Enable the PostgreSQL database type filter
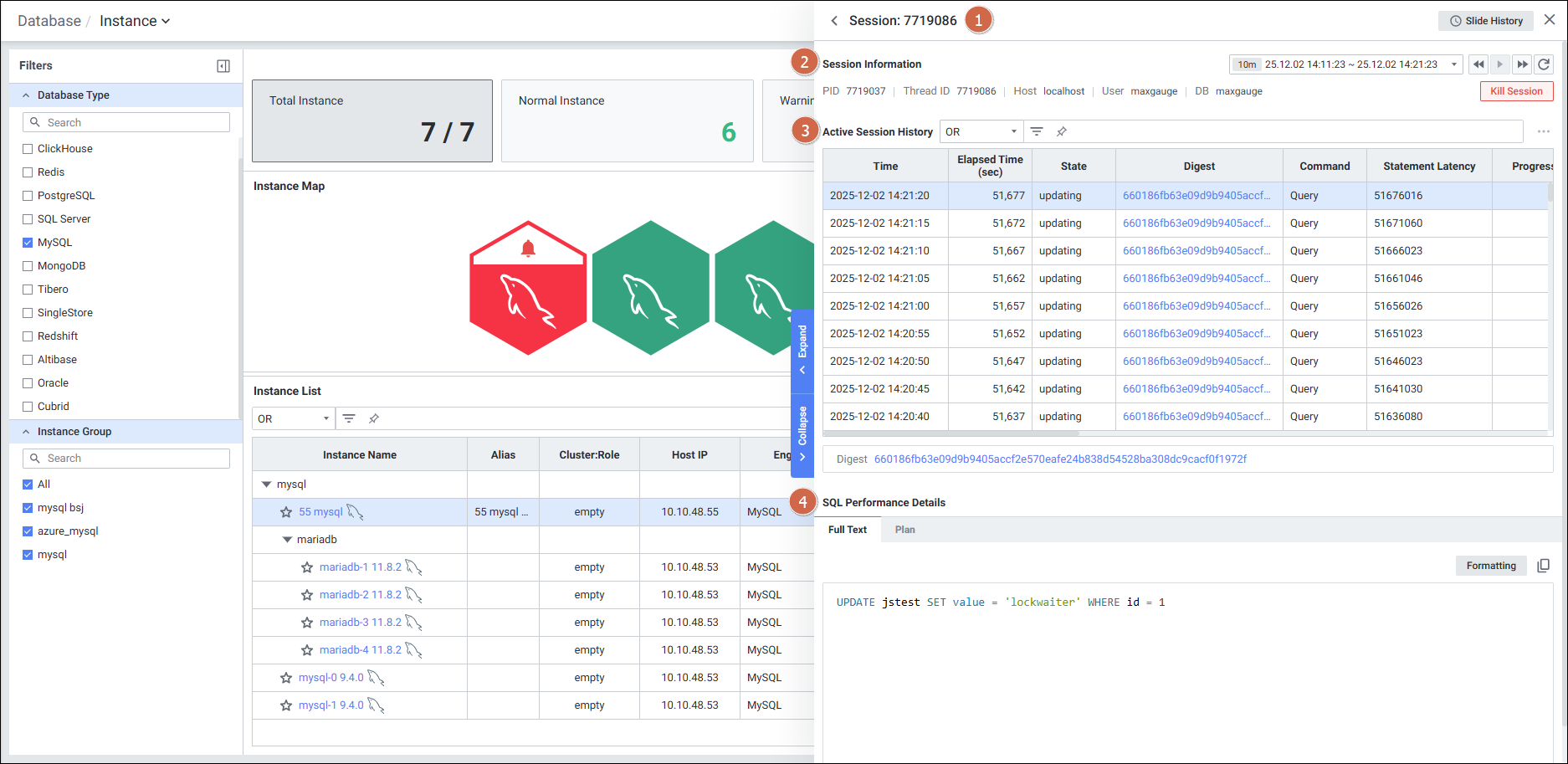 [28, 196]
